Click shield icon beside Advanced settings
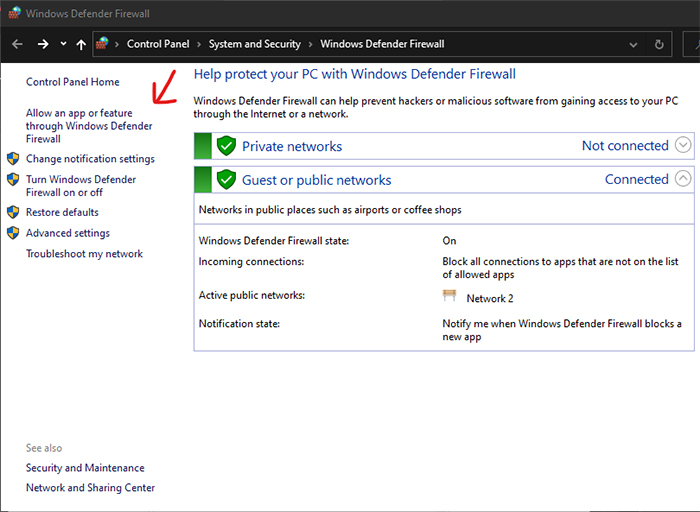 tap(13, 233)
